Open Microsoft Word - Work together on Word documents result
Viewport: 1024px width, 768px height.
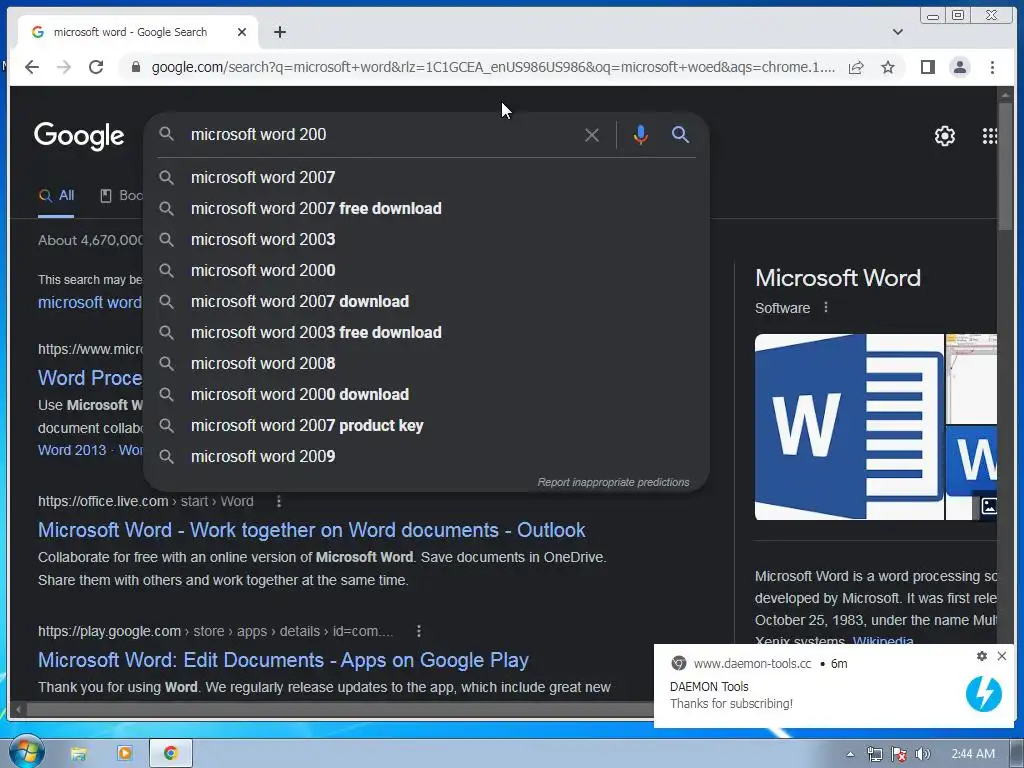pos(312,530)
